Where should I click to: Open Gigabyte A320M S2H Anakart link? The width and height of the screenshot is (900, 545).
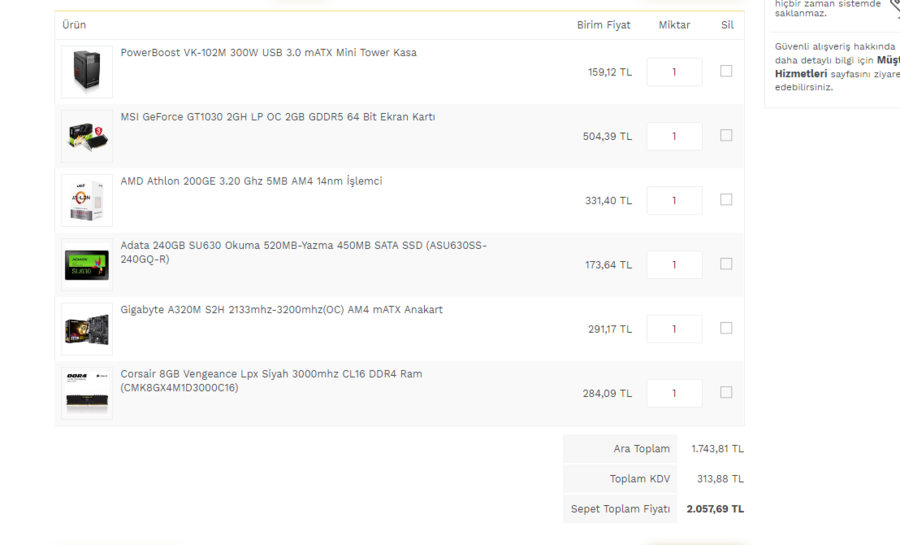[282, 309]
